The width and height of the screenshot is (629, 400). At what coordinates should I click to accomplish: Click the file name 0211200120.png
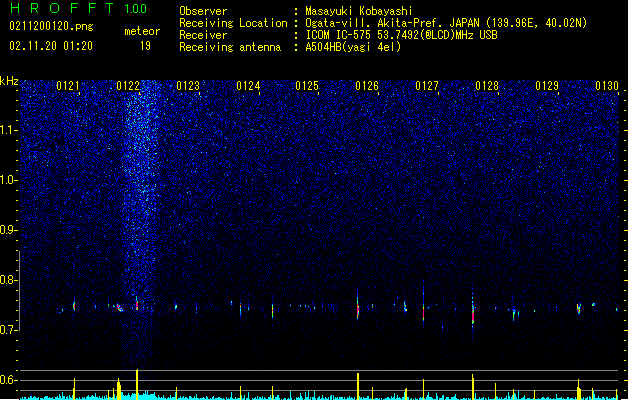pos(51,26)
